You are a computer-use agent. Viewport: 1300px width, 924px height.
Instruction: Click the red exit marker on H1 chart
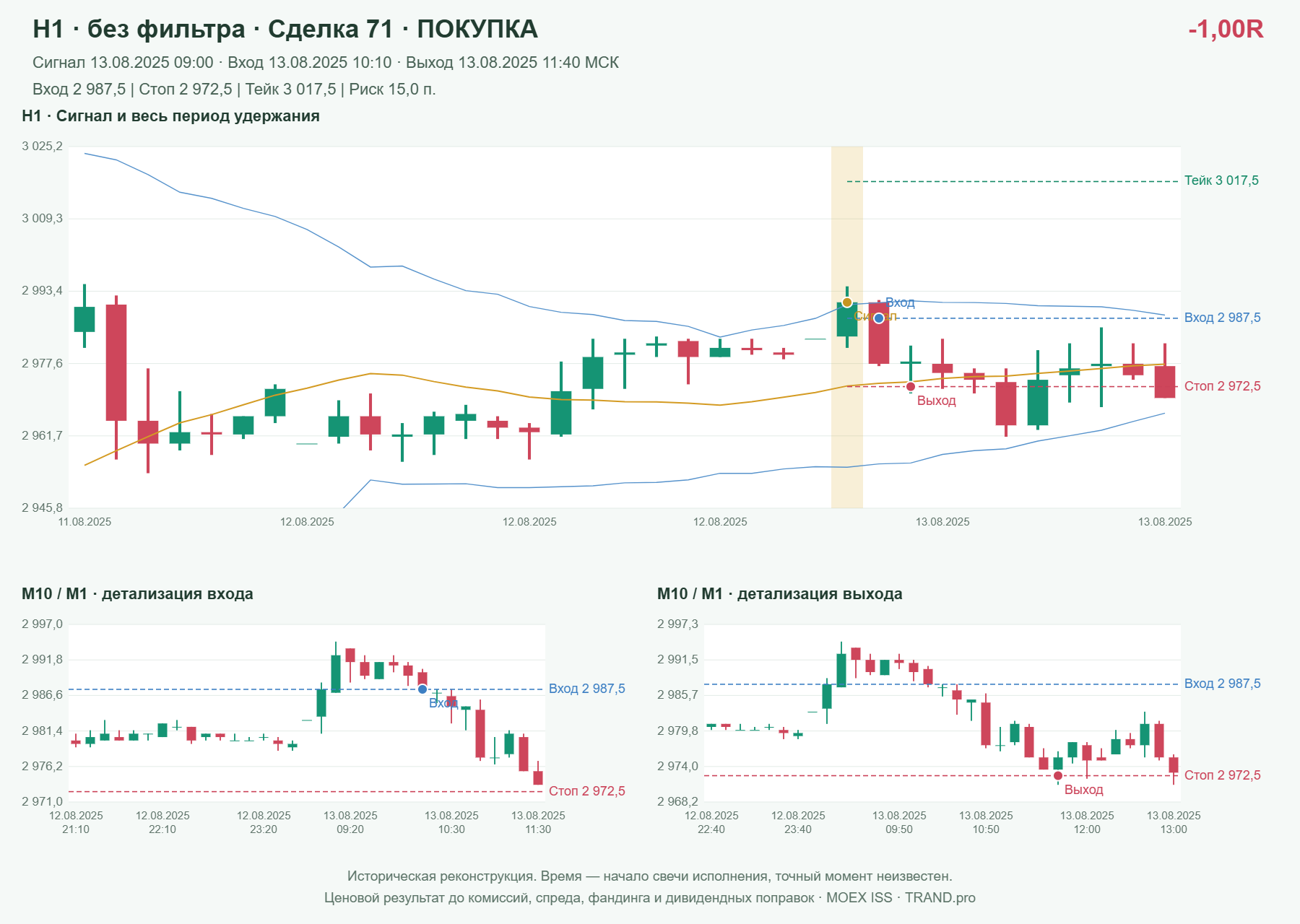coord(911,387)
